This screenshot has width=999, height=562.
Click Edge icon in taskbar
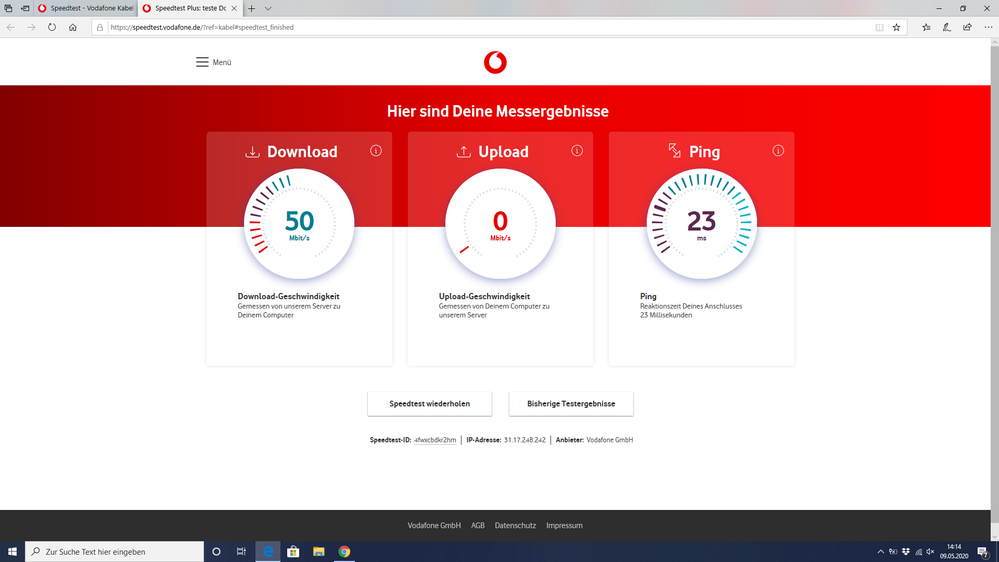click(x=268, y=552)
